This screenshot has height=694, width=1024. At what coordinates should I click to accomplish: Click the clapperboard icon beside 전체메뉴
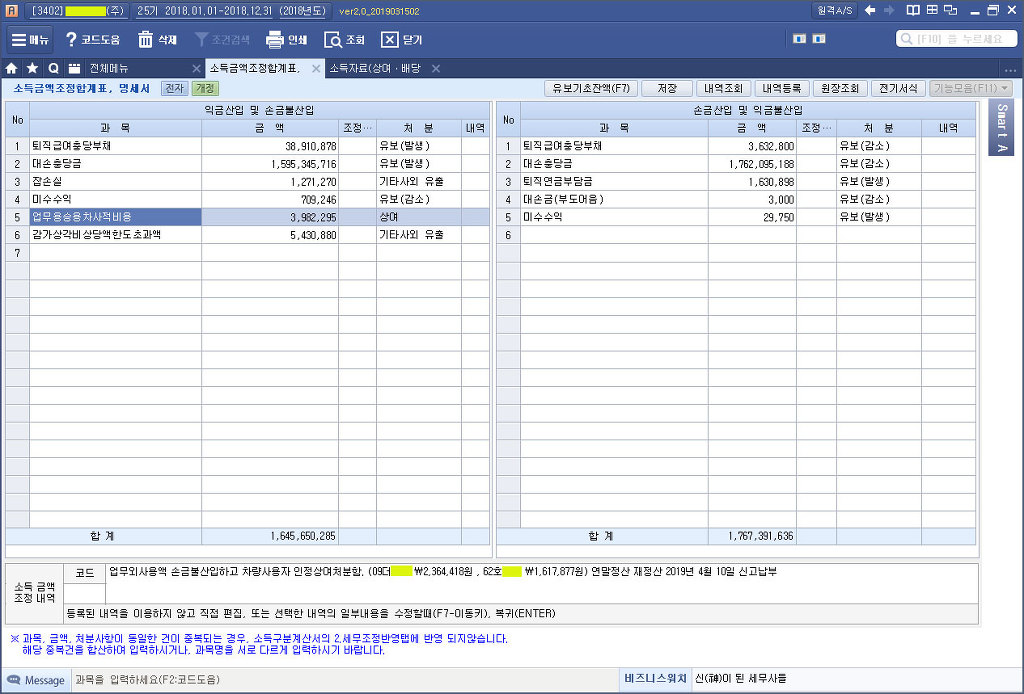74,68
